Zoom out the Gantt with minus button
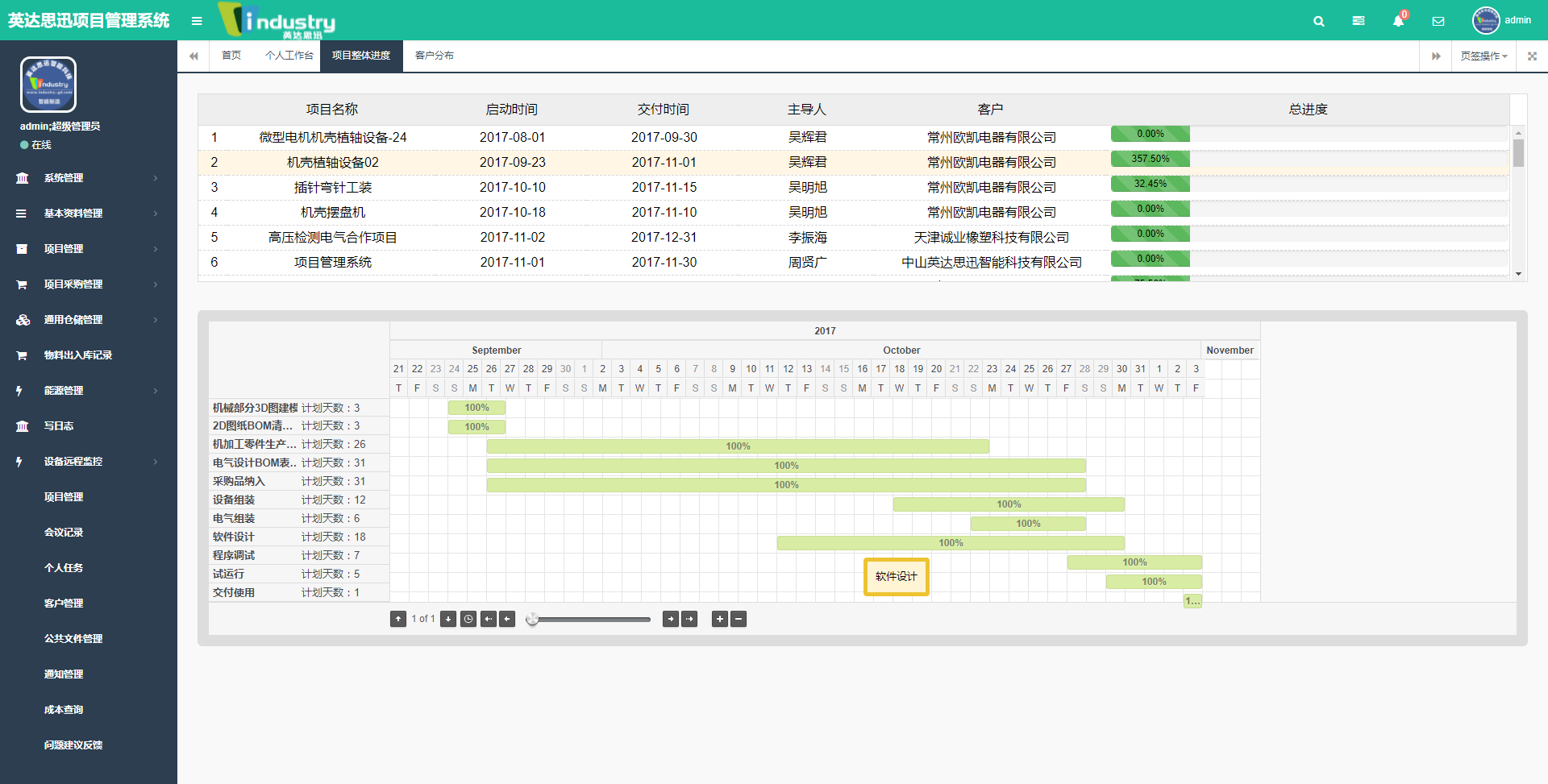 pos(739,619)
